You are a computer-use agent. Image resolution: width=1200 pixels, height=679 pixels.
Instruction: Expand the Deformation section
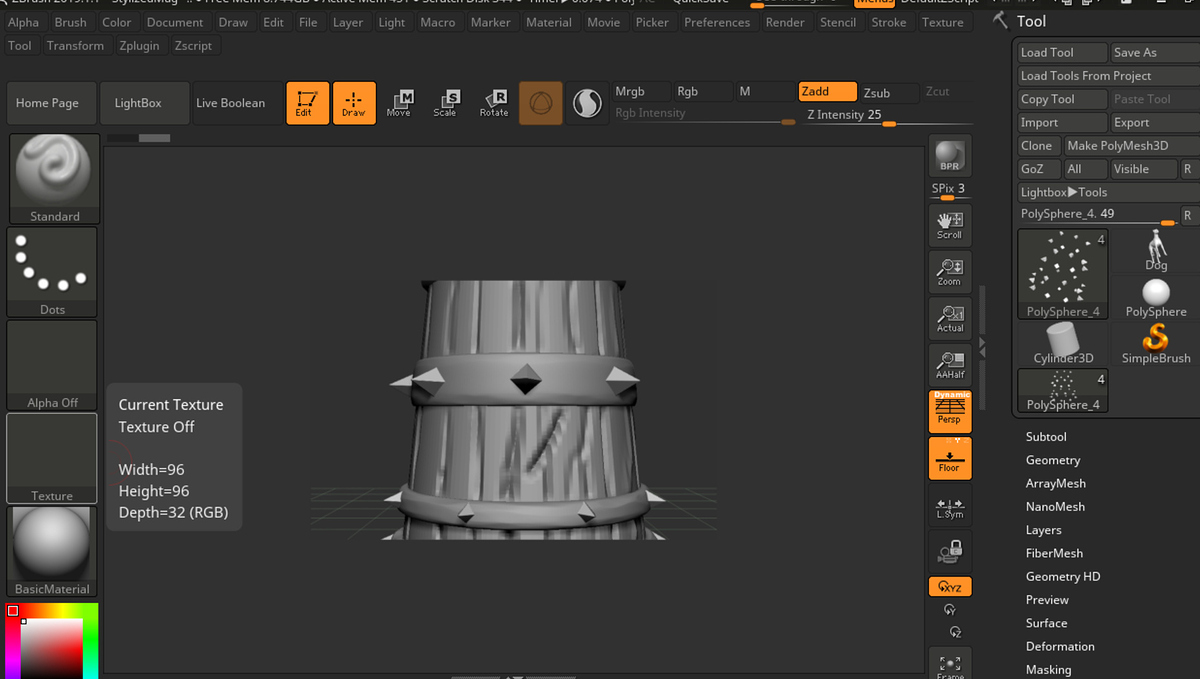pyautogui.click(x=1060, y=646)
